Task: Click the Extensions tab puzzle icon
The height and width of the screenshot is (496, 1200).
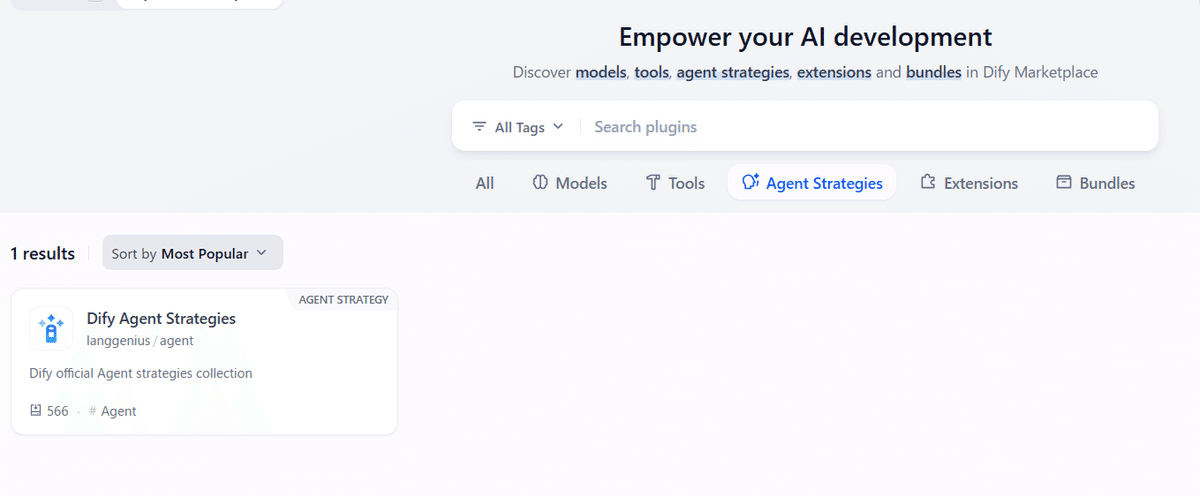Action: pos(928,183)
